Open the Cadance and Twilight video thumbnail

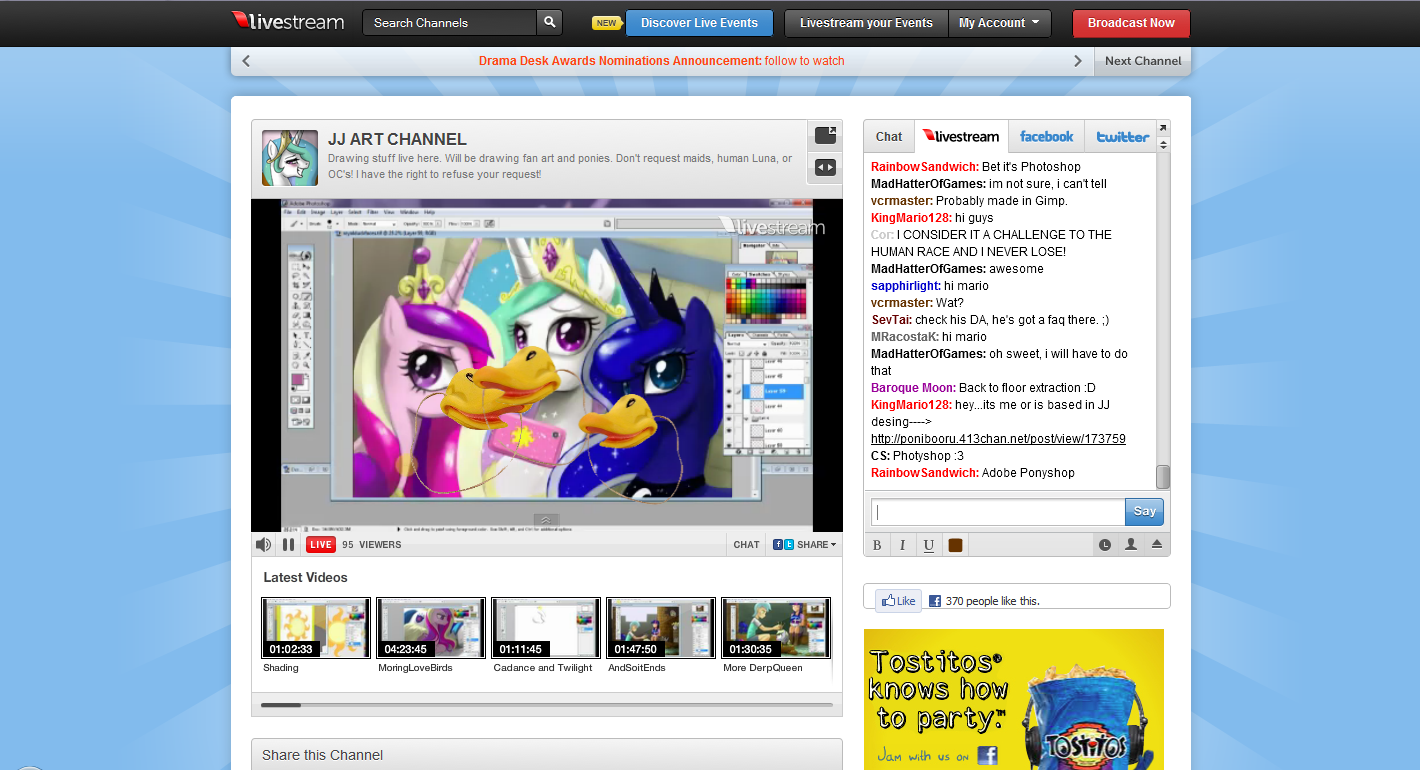[546, 628]
